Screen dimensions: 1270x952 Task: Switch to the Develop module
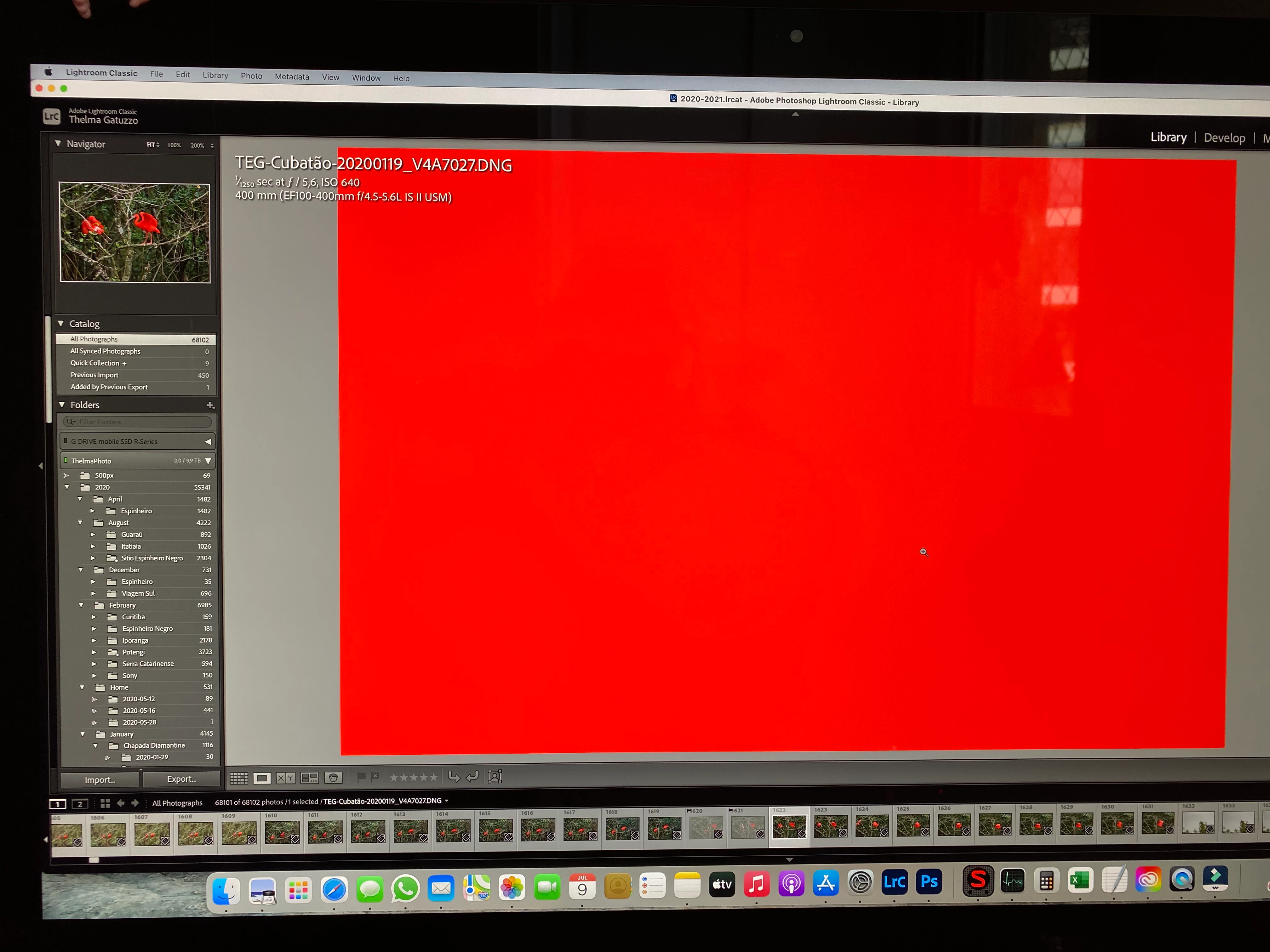click(x=1224, y=138)
